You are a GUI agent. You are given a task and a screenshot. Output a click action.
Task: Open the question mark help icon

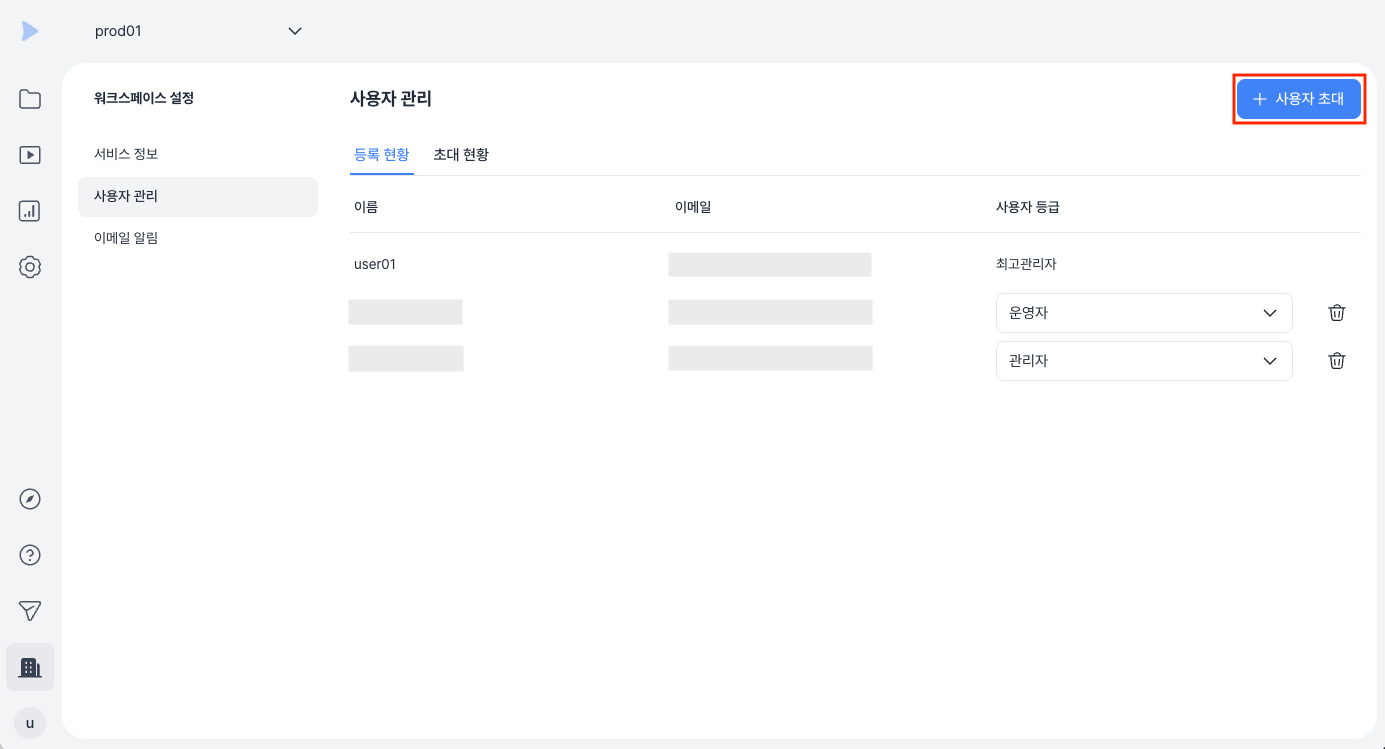pos(30,555)
